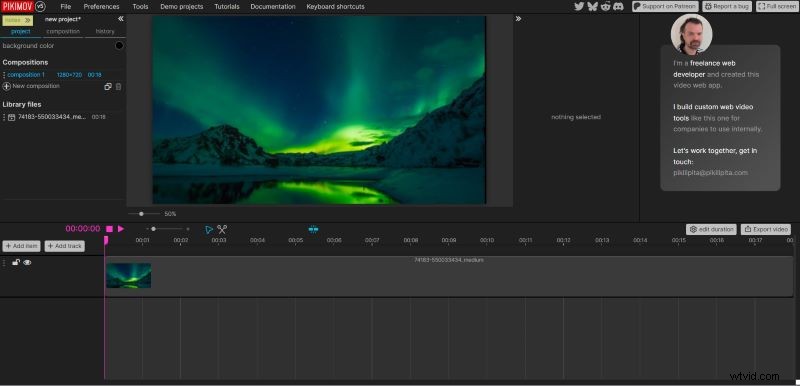The image size is (800, 386).
Task: Open the background color black swatch
Action: tap(119, 45)
